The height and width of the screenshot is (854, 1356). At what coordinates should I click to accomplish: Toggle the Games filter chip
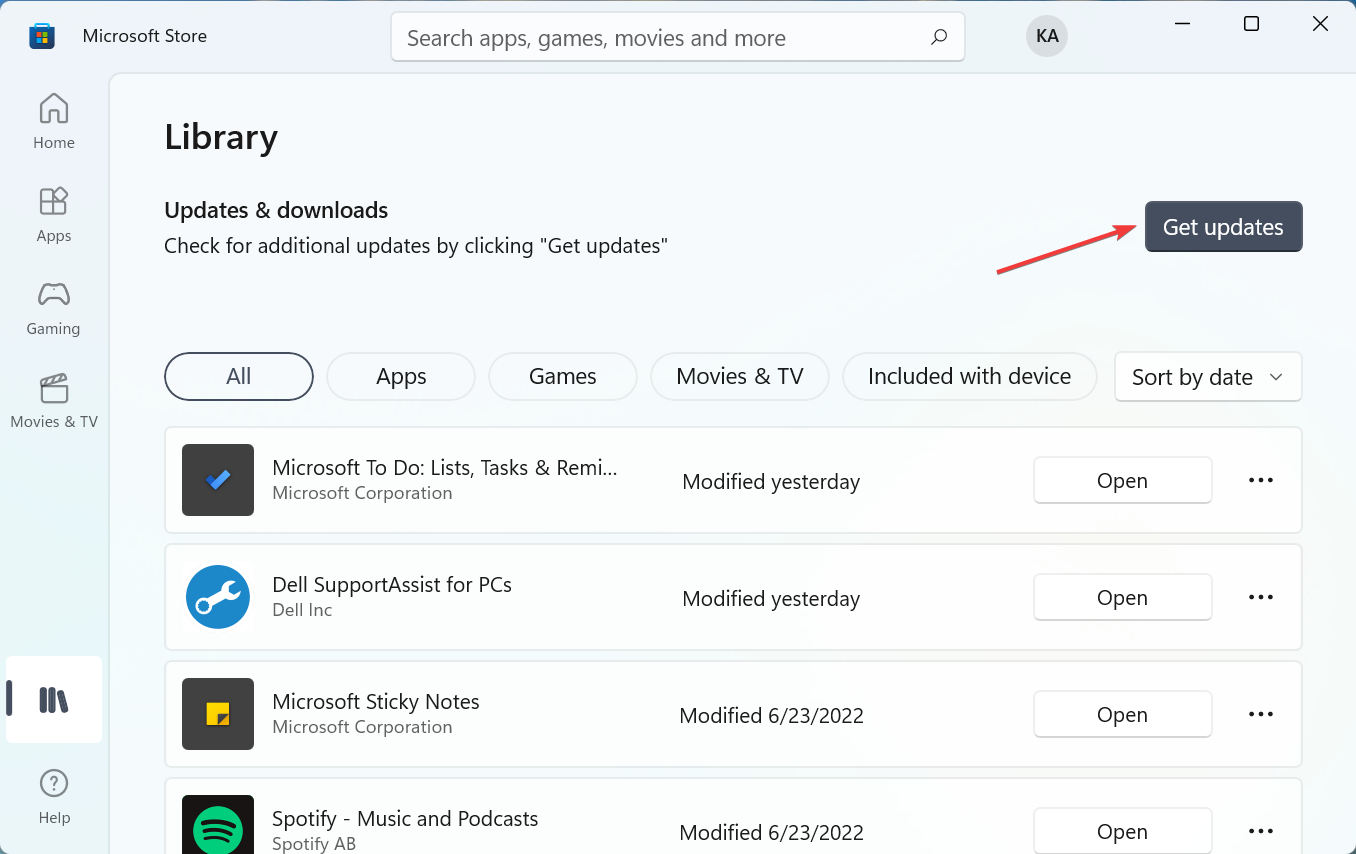(562, 376)
